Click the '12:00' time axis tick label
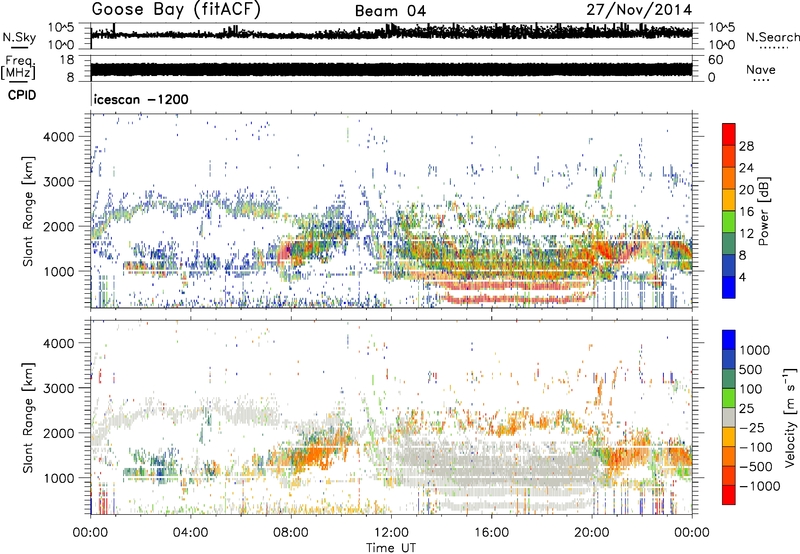800x554 pixels. coord(391,533)
